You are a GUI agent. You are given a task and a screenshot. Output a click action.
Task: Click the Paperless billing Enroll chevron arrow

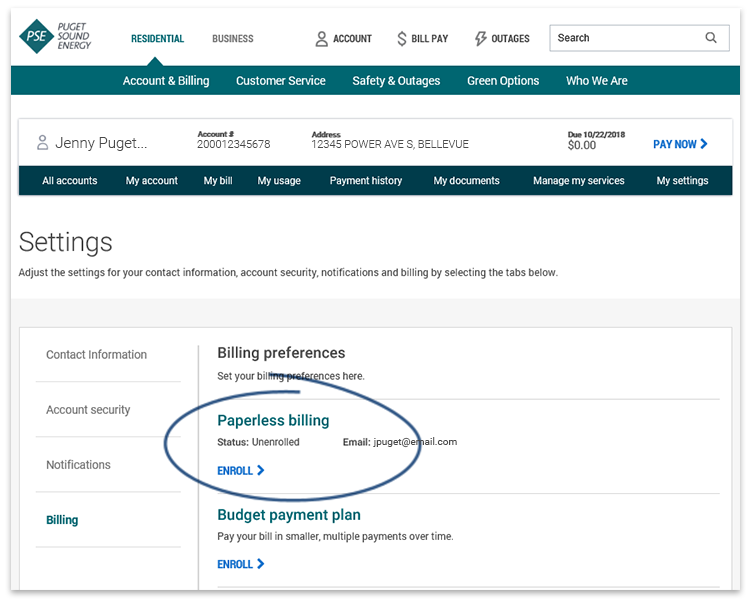tap(261, 470)
